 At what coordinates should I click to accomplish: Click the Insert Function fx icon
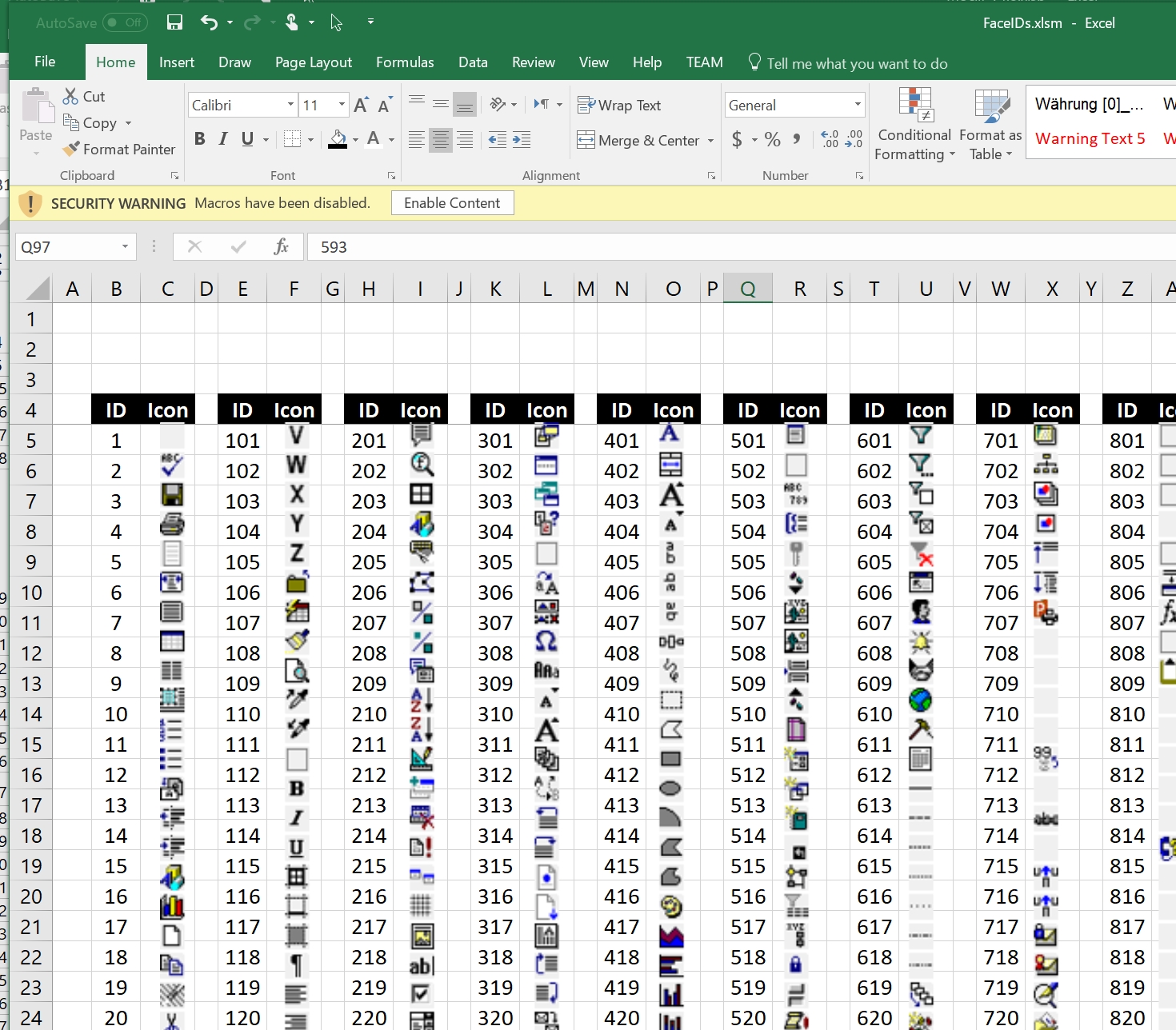[281, 247]
